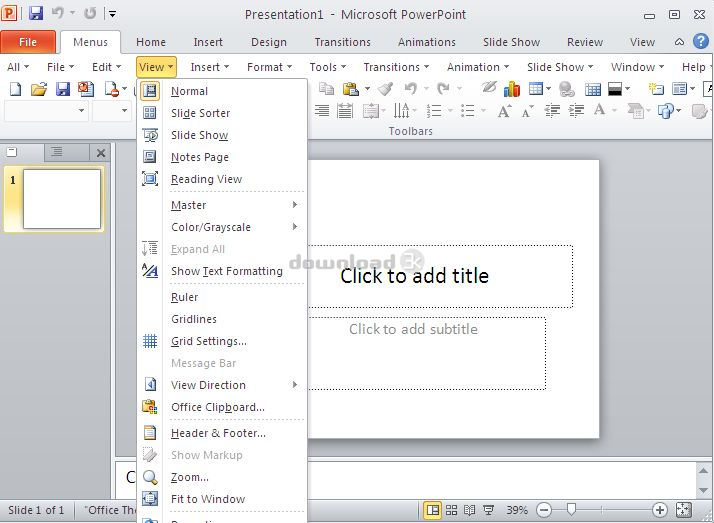The height and width of the screenshot is (523, 714).
Task: Click the zoom in plus button
Action: coord(659,510)
